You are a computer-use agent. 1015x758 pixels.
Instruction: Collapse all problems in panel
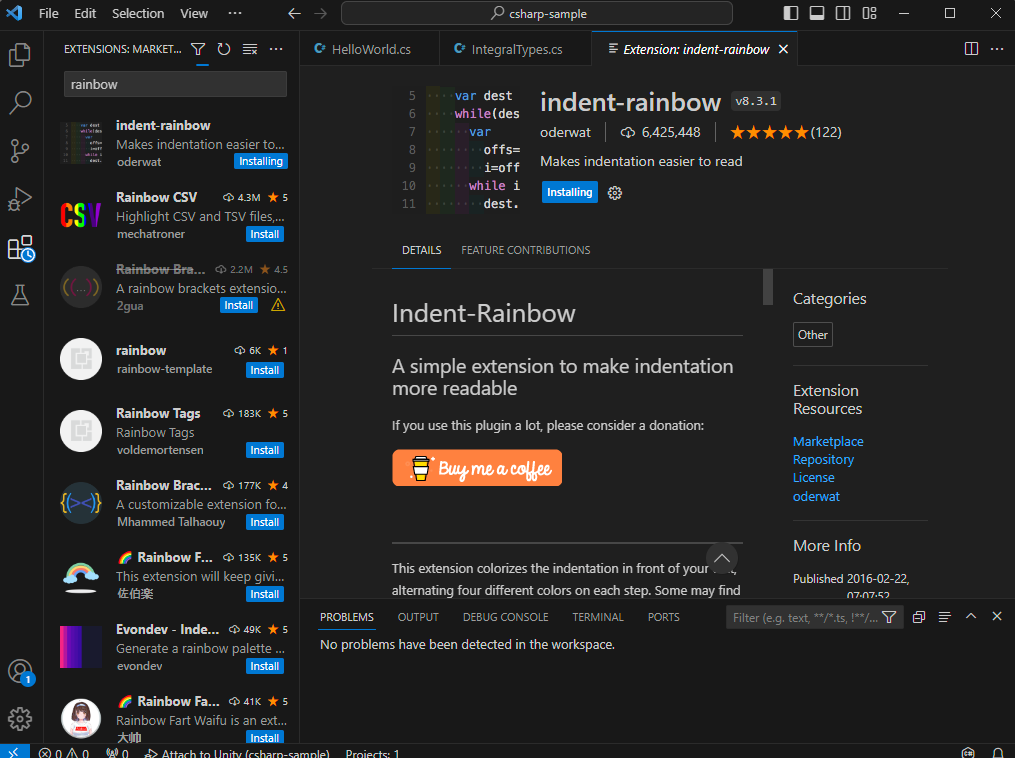(919, 618)
